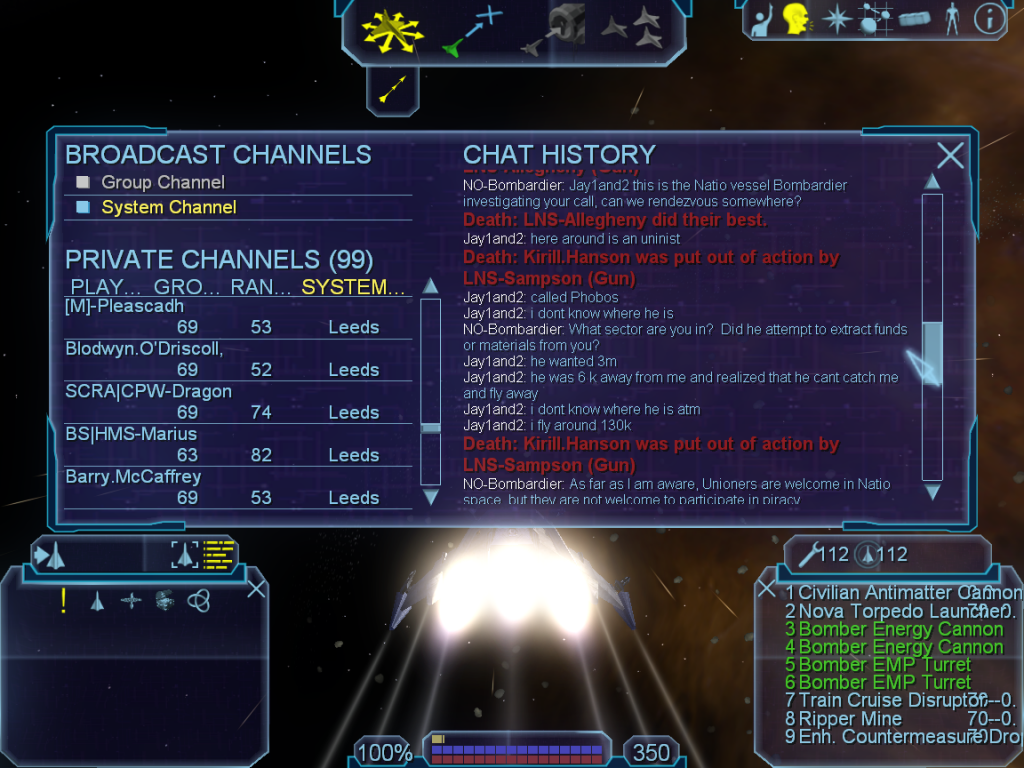Open the star-burst icon in top-right bar

836,18
